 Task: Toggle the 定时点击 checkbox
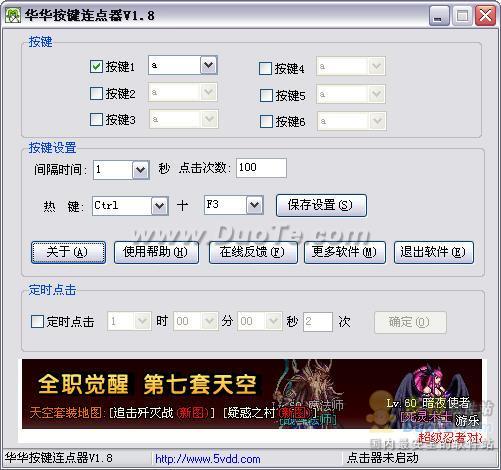37,322
